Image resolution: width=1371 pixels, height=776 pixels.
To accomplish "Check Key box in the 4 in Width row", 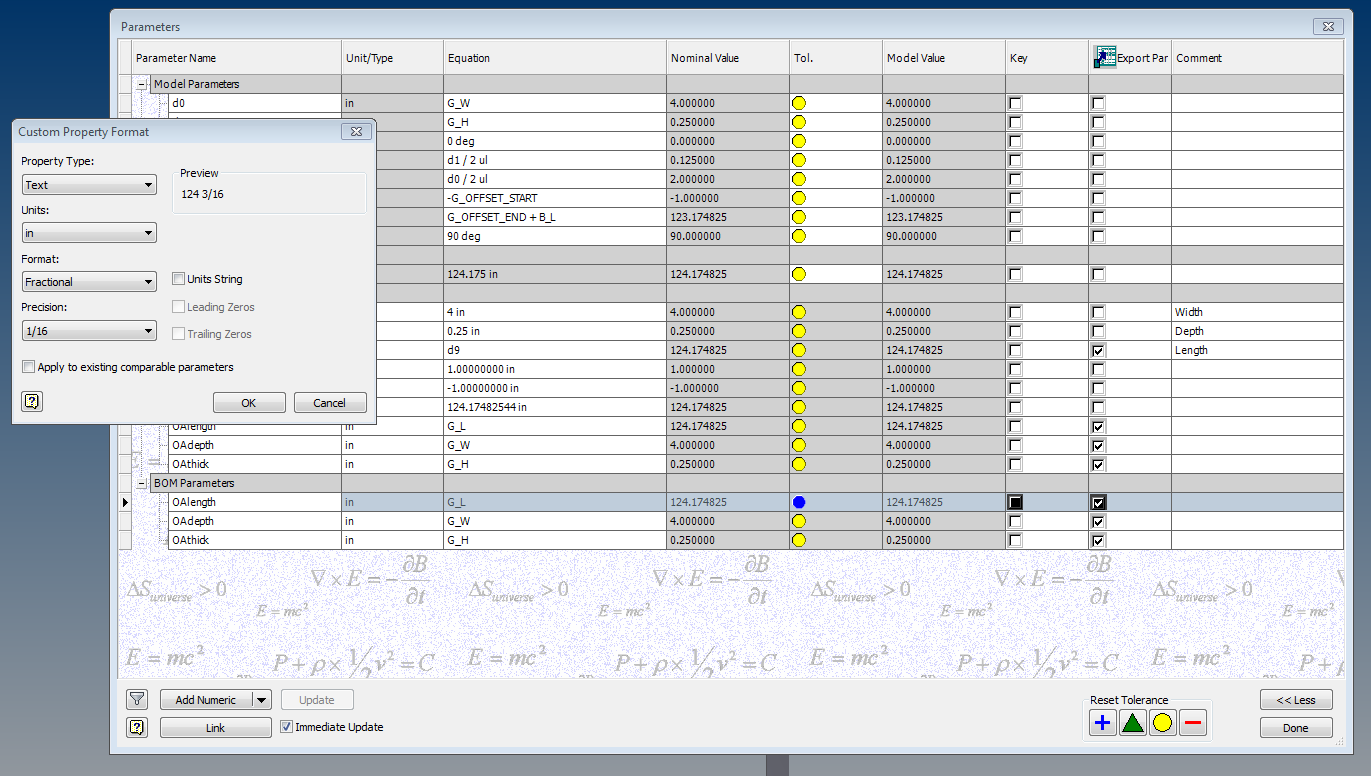I will [1015, 312].
